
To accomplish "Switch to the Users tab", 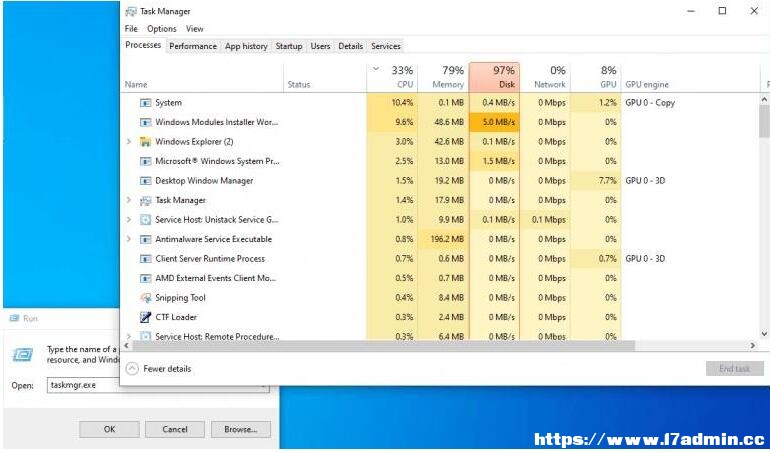I will 320,46.
